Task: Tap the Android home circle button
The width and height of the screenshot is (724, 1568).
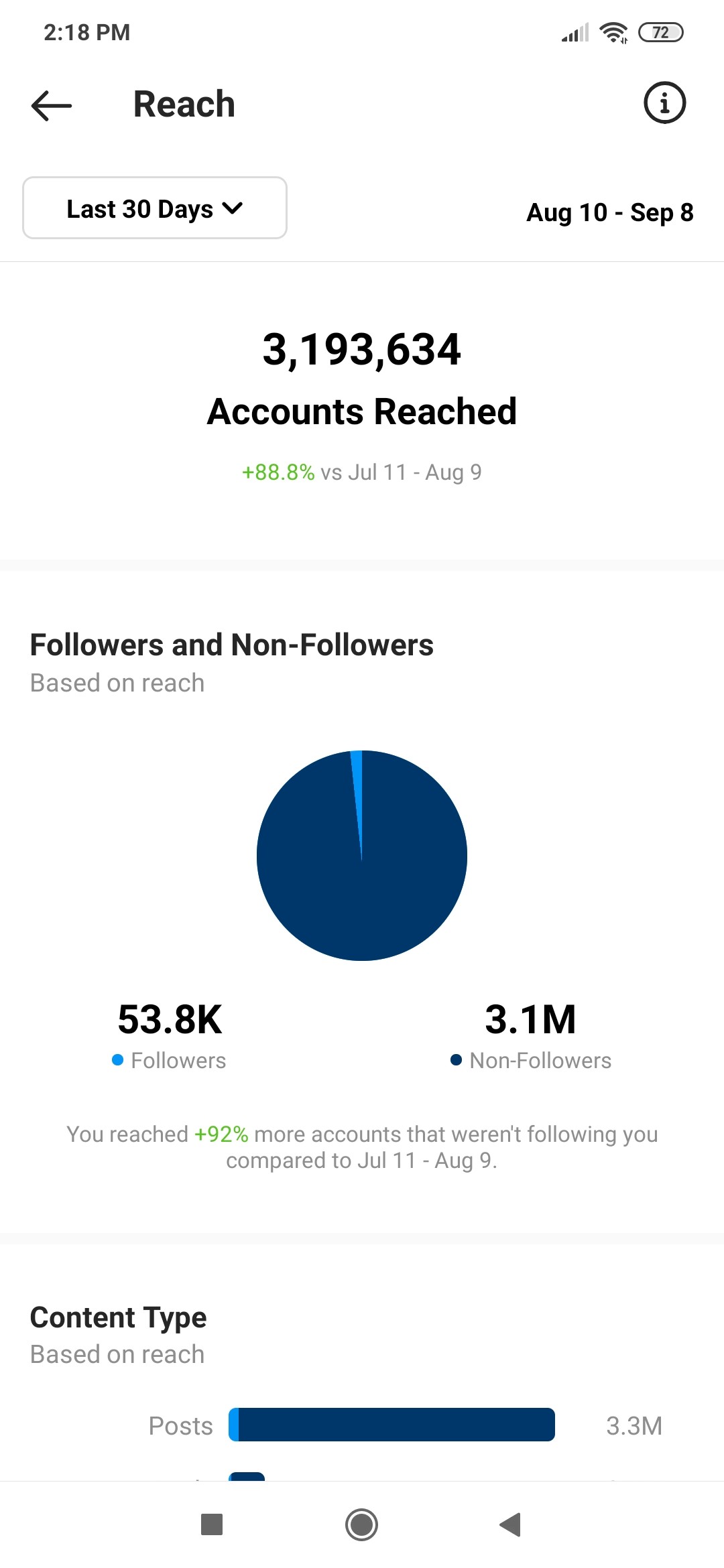Action: (x=362, y=1524)
